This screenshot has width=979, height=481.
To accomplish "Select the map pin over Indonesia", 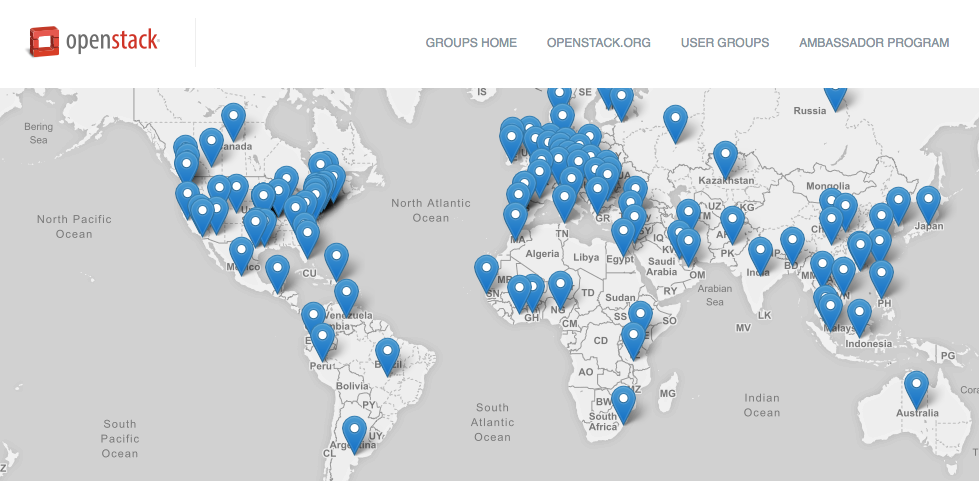I will click(860, 316).
